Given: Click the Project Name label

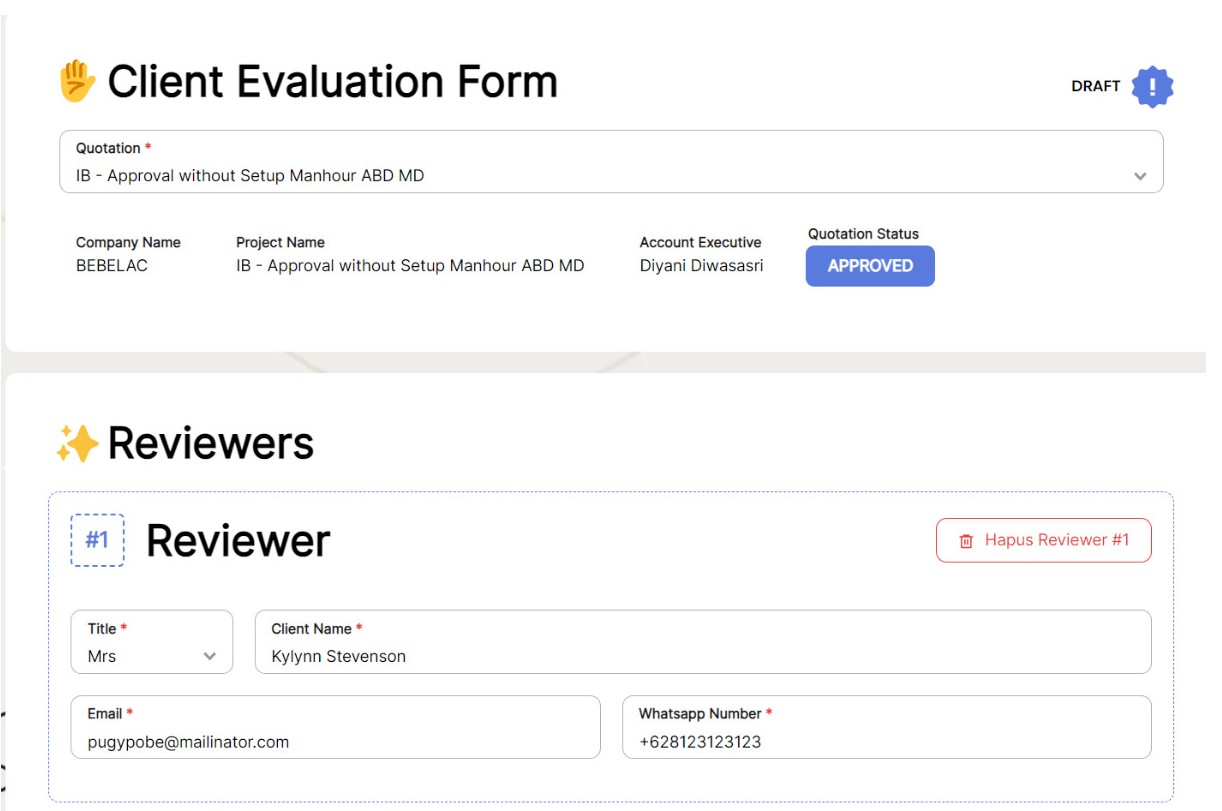Looking at the screenshot, I should (x=280, y=242).
